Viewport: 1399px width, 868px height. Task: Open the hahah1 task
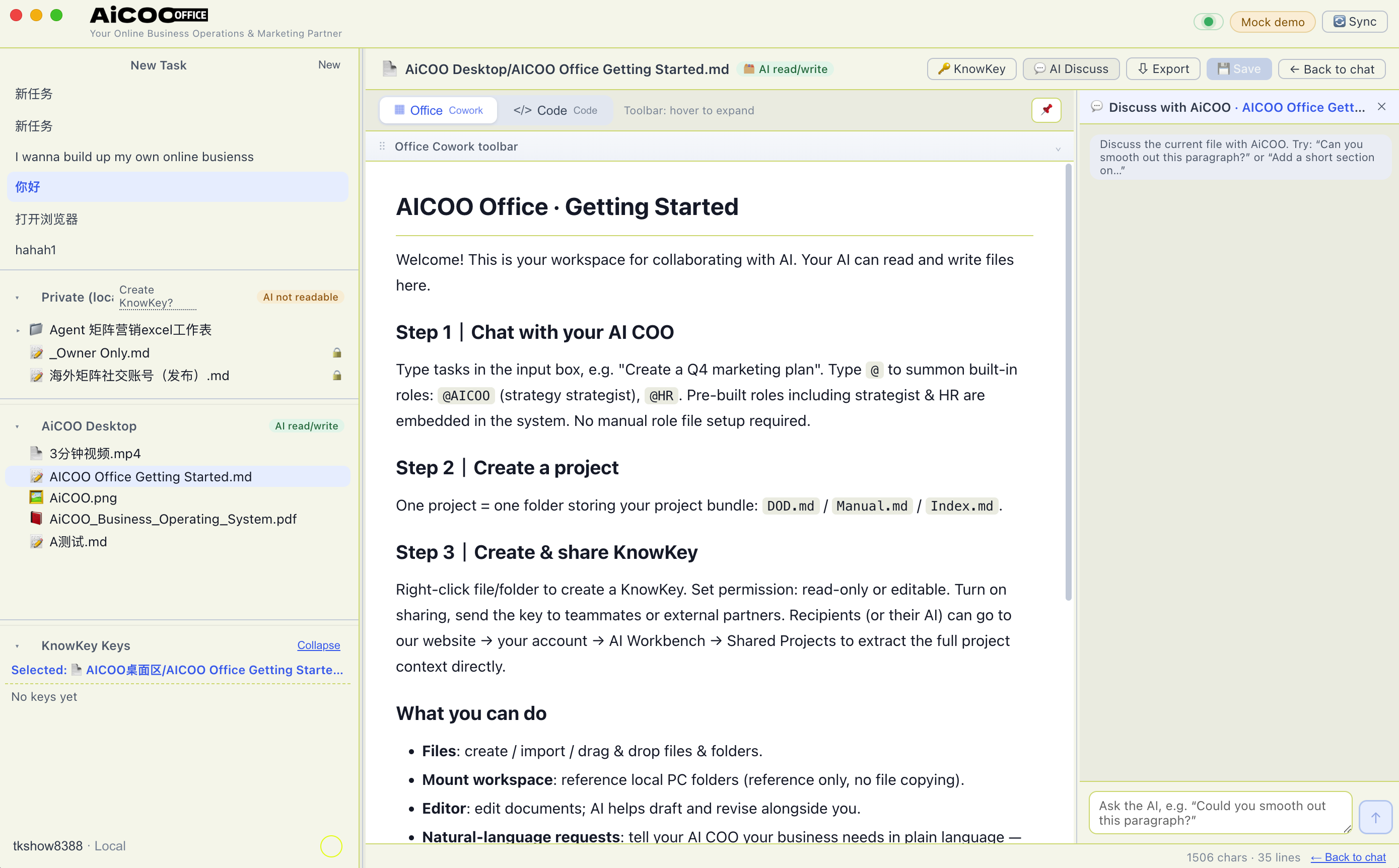tap(177, 250)
